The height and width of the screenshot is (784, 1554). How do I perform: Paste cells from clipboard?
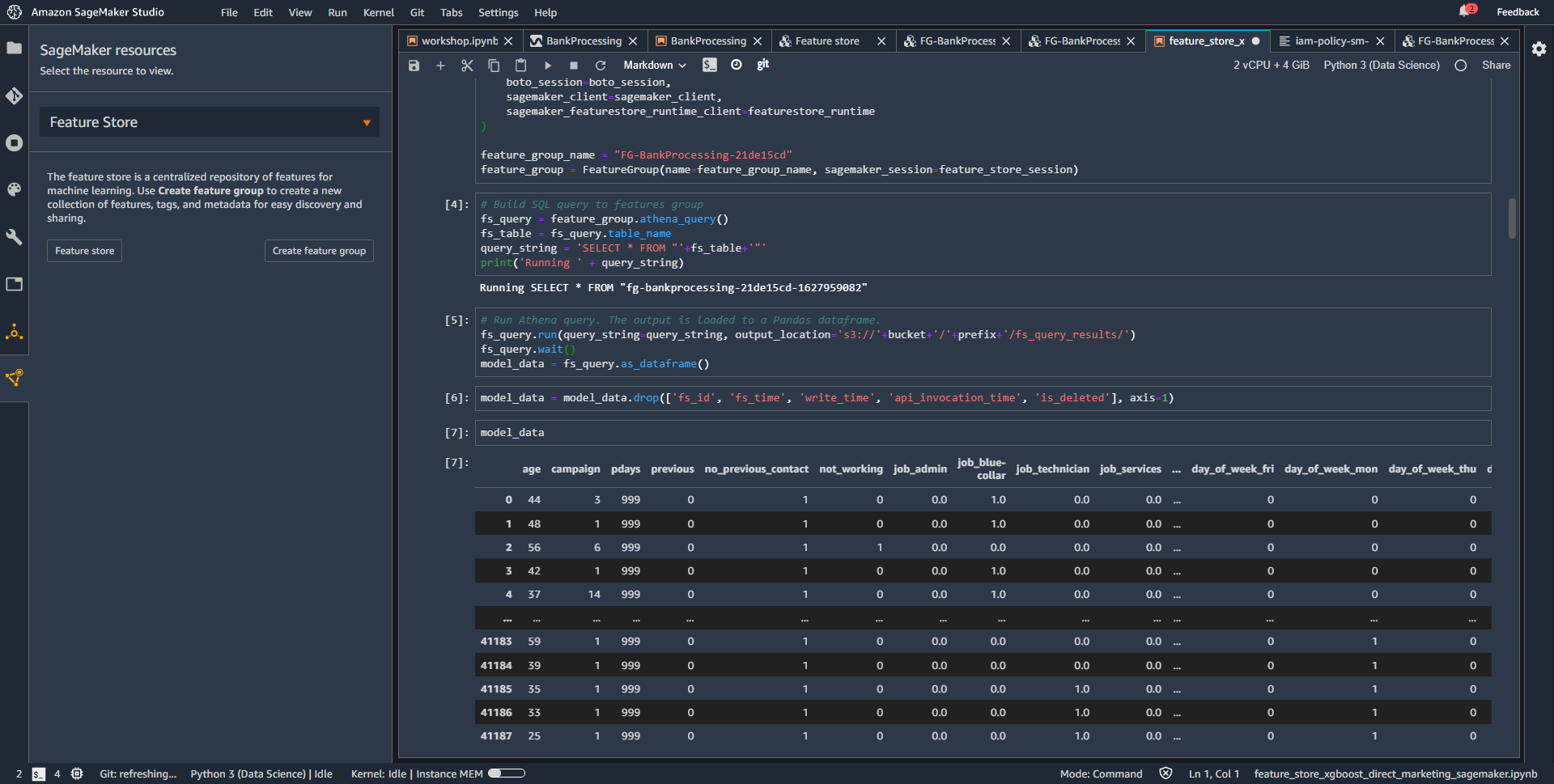click(x=520, y=66)
